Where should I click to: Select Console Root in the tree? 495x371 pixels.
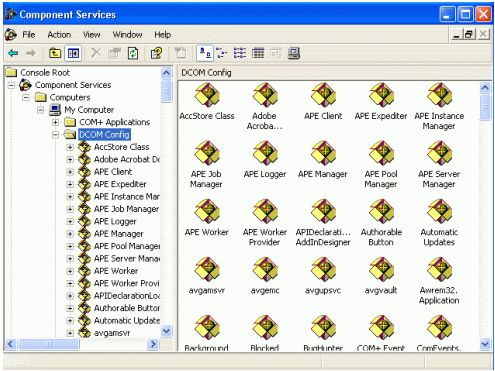pyautogui.click(x=45, y=73)
